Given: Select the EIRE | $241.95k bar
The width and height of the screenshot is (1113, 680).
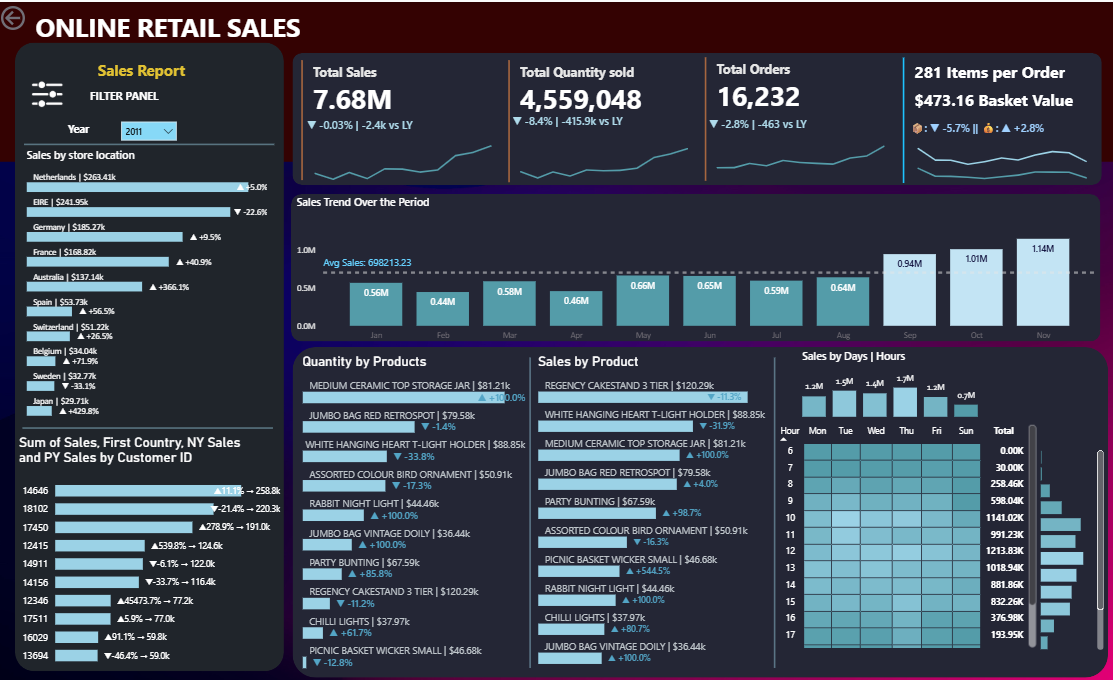Looking at the screenshot, I should coord(128,212).
